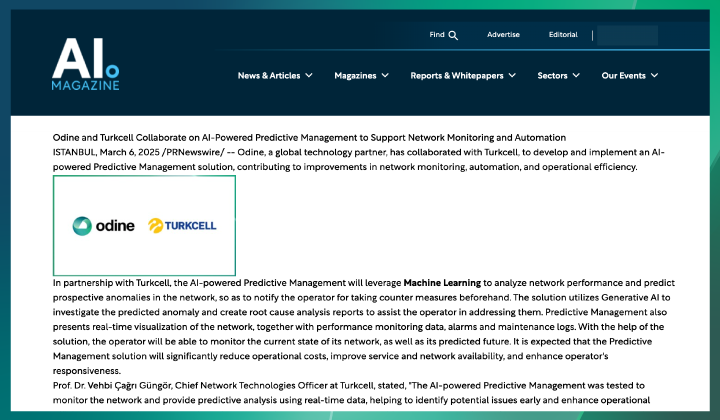This screenshot has width=720, height=420.
Task: Click the bold Machine Learning link
Action: pos(442,284)
